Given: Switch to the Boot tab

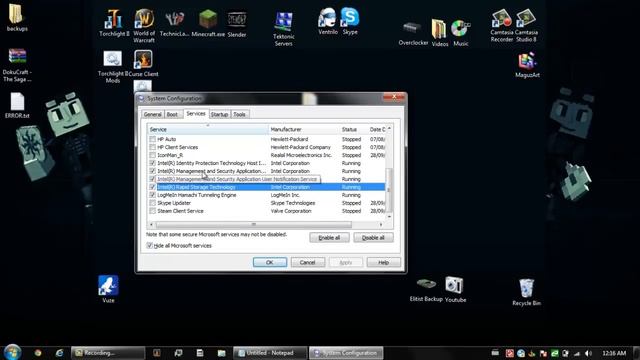Looking at the screenshot, I should [172, 114].
